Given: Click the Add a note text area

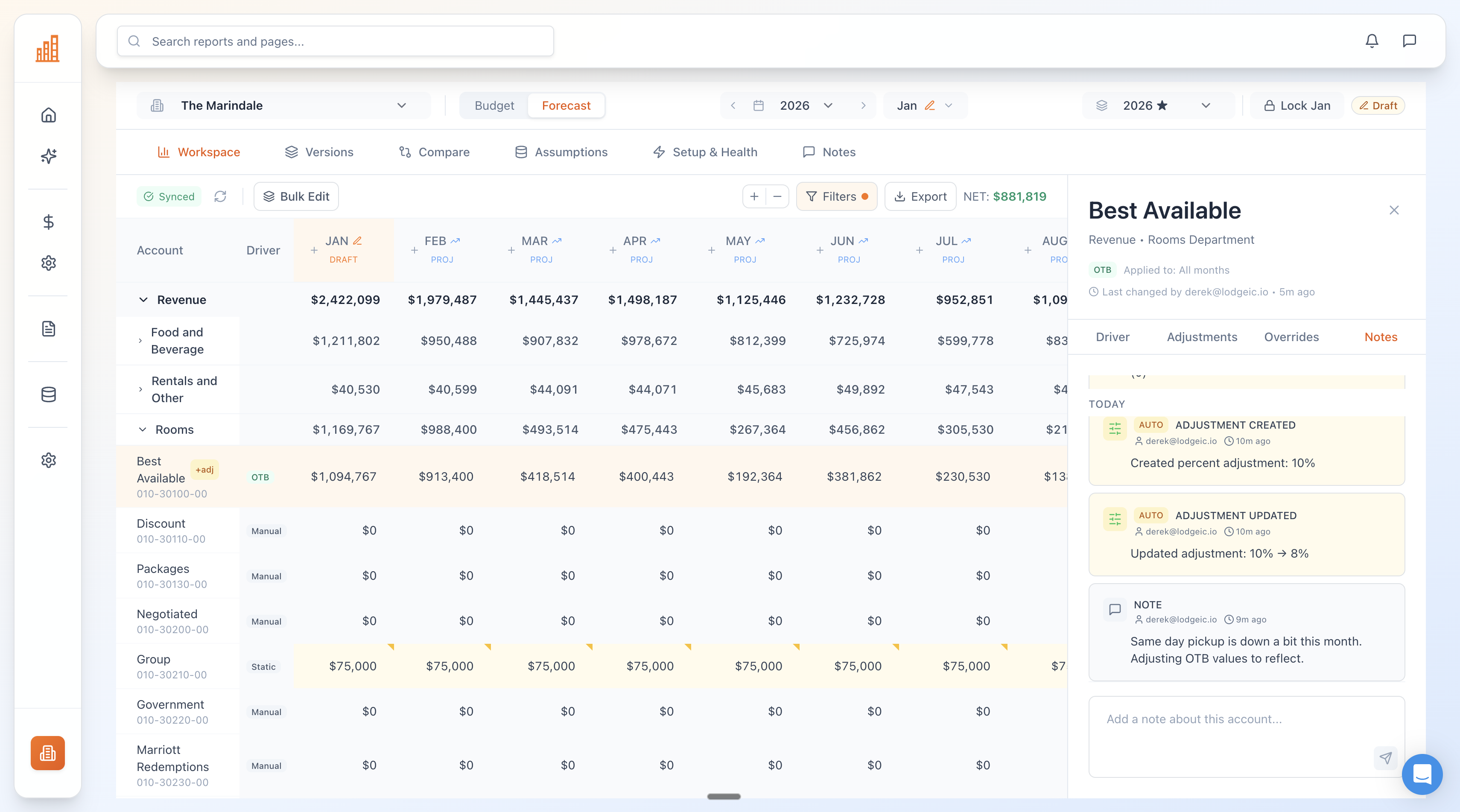Looking at the screenshot, I should [x=1246, y=736].
